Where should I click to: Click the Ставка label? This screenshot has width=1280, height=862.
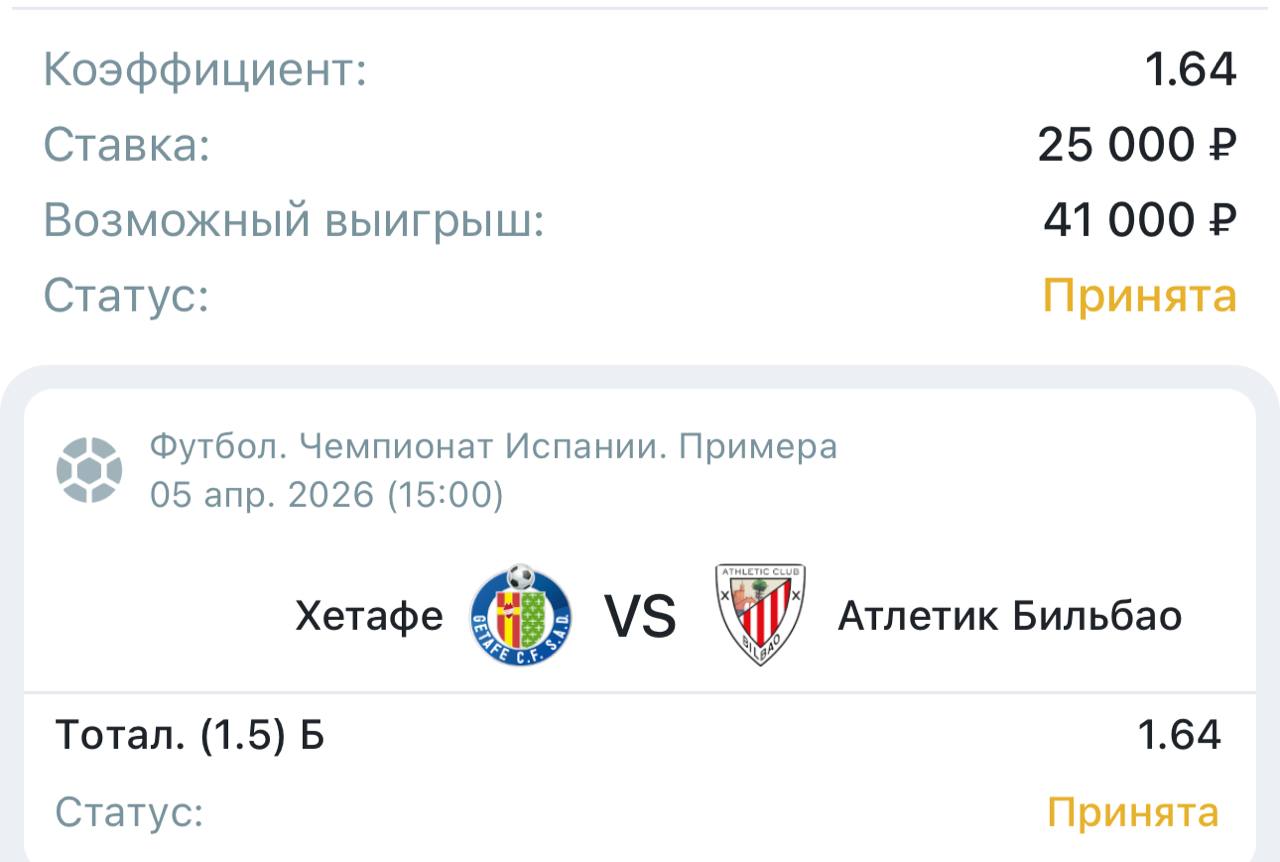pos(127,145)
